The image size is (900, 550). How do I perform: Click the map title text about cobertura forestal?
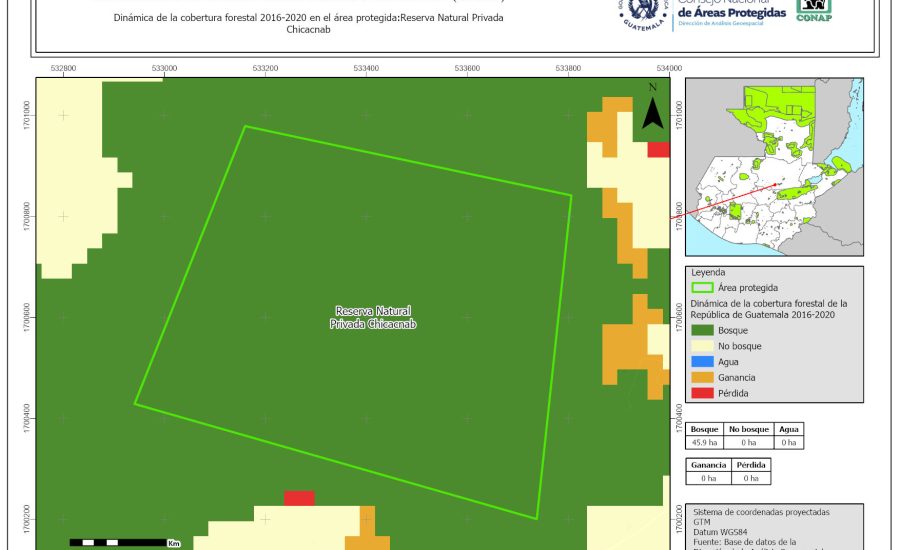pyautogui.click(x=308, y=24)
